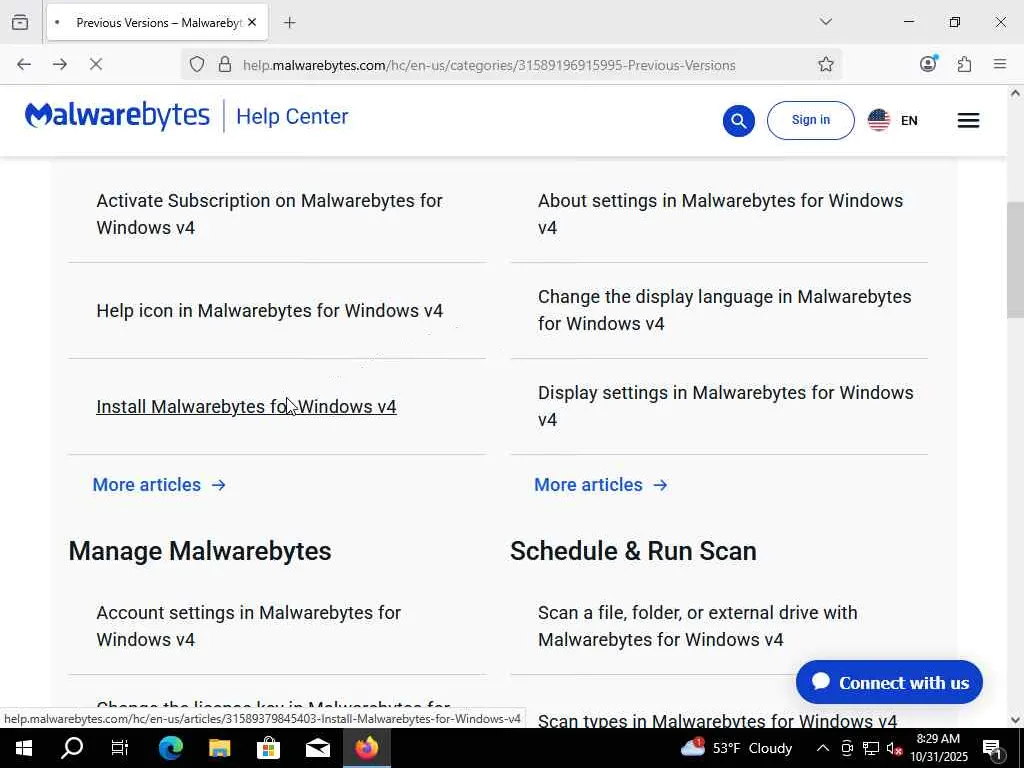Go to the Malwarebytes logo home link
This screenshot has height=768, width=1024.
(x=118, y=116)
